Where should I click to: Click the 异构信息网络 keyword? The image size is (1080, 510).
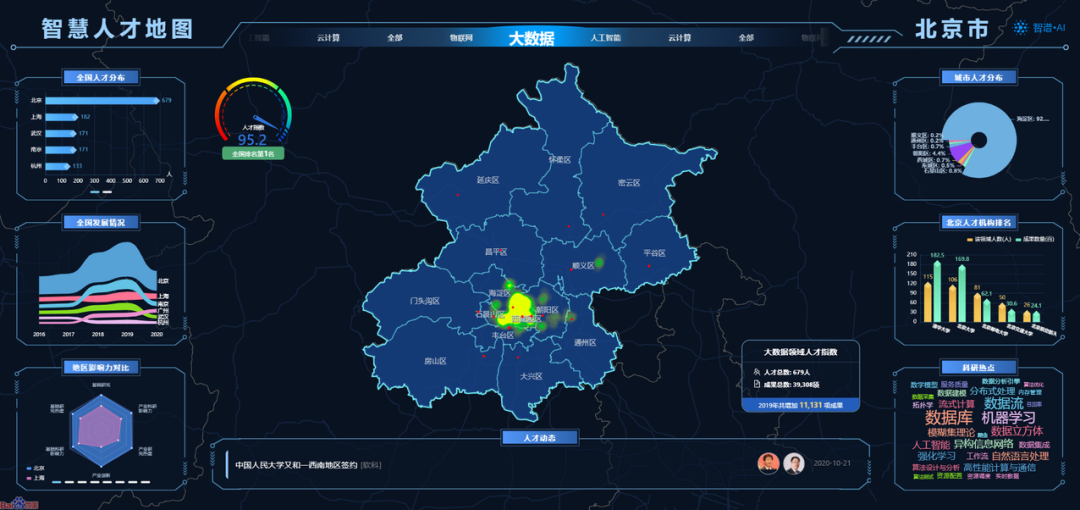coord(983,444)
